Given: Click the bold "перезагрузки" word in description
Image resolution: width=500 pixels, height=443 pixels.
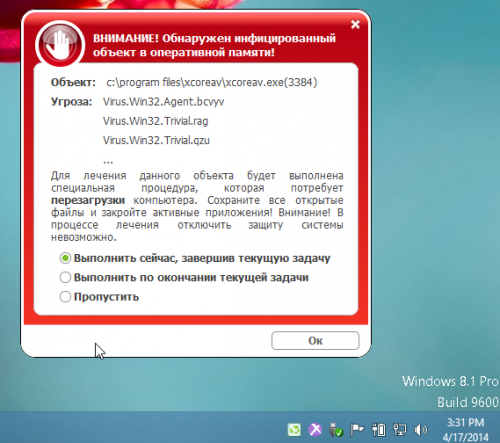Looking at the screenshot, I should coord(88,200).
